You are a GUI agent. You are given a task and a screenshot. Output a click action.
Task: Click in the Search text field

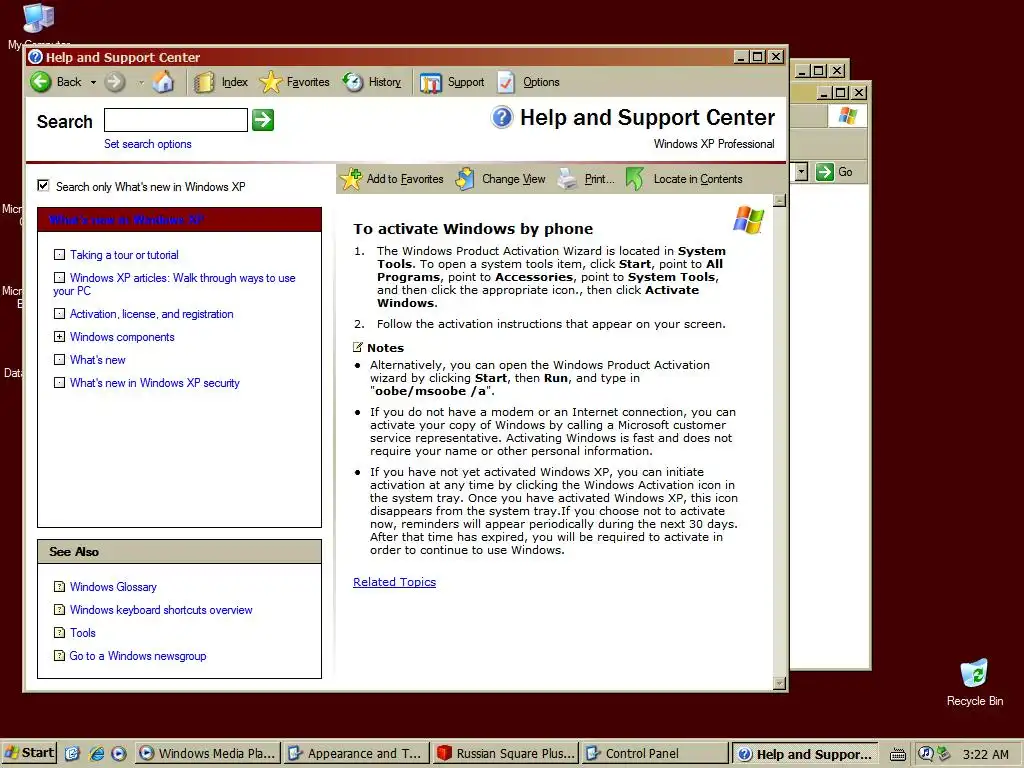[176, 120]
